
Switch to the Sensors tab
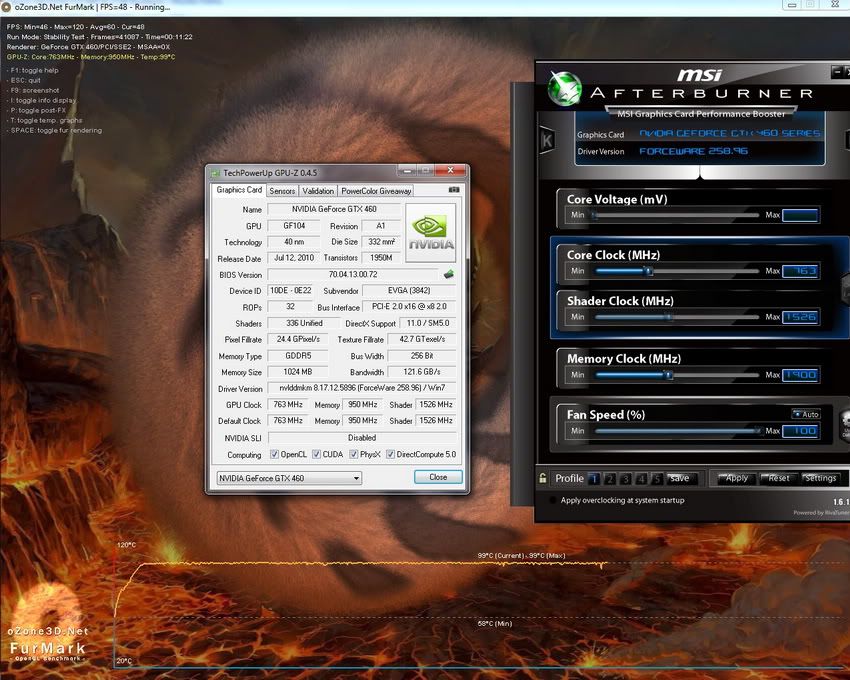[x=282, y=191]
